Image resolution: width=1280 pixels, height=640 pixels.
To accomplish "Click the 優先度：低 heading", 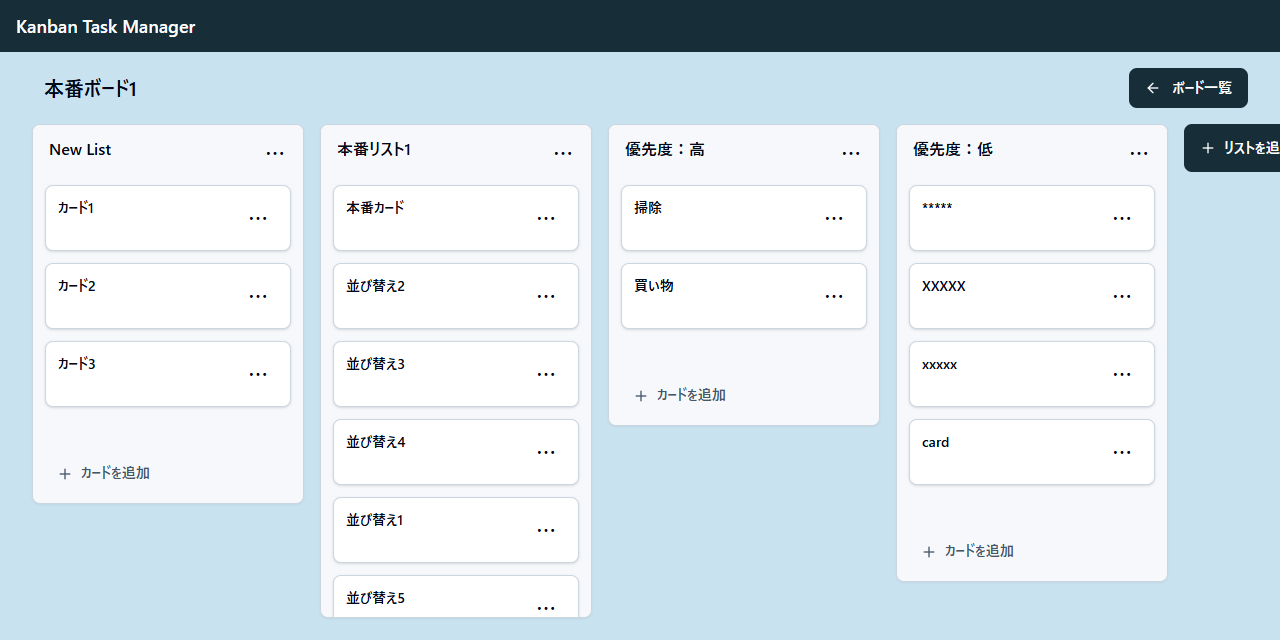I will pos(953,150).
